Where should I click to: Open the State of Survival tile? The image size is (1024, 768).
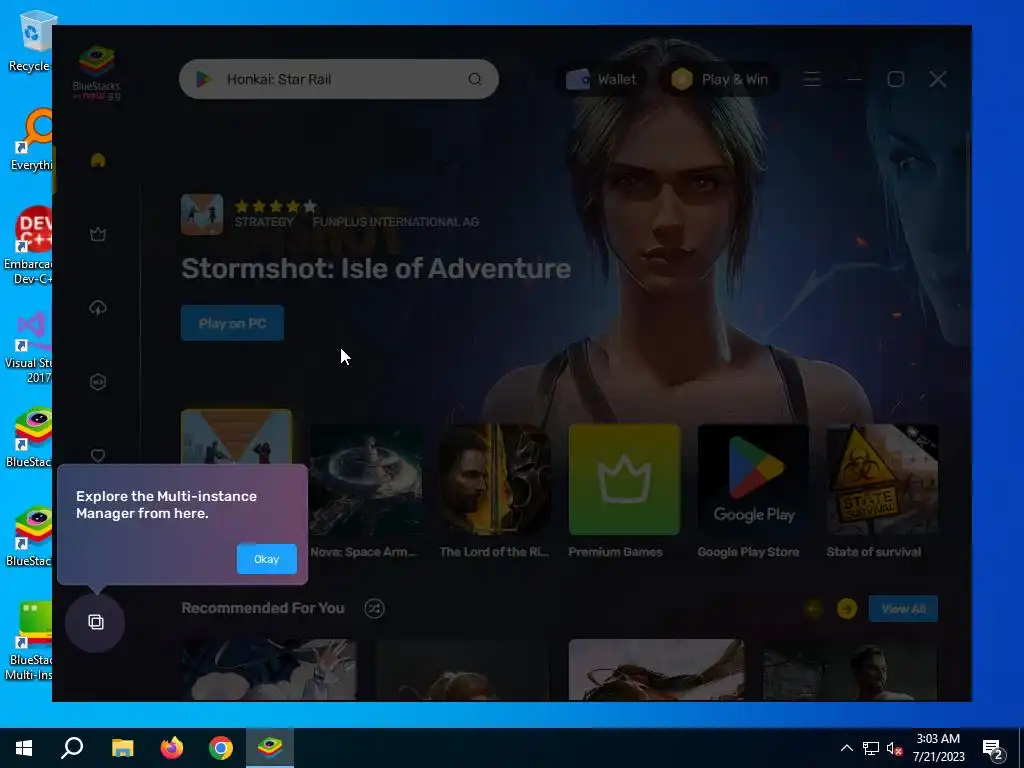[x=882, y=491]
